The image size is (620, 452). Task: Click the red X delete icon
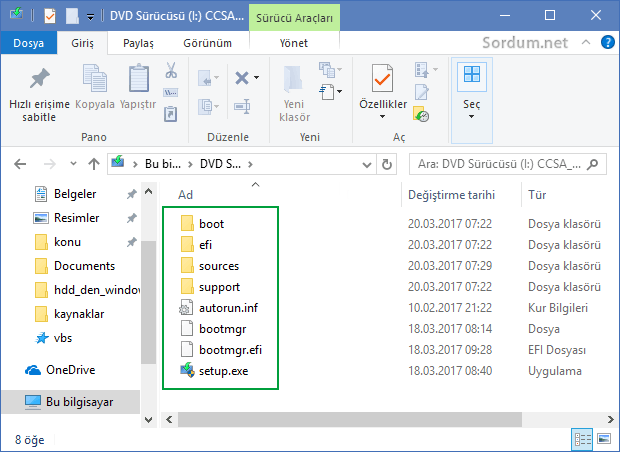pos(242,78)
